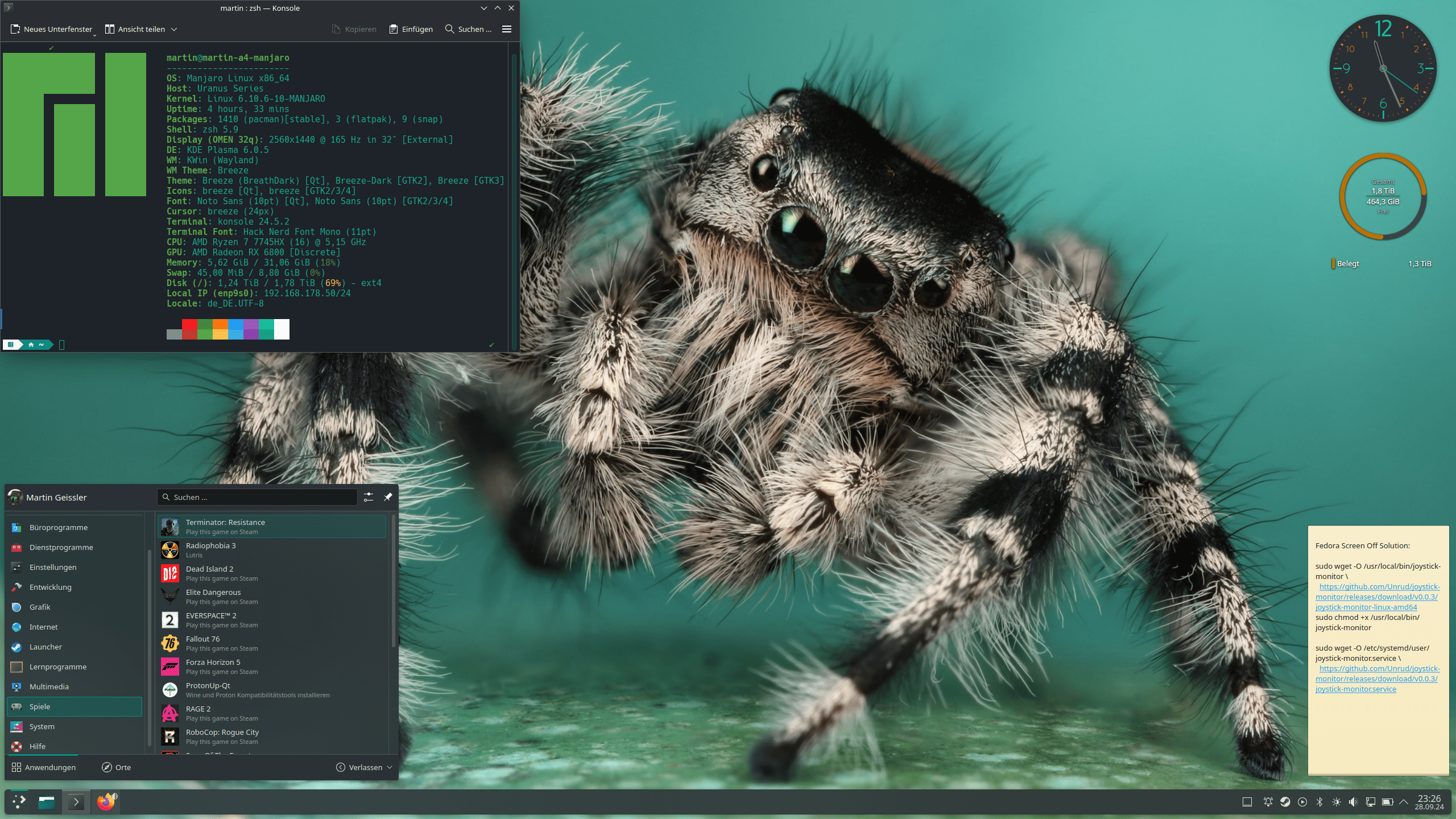Open the volume control in system tray

1353,802
